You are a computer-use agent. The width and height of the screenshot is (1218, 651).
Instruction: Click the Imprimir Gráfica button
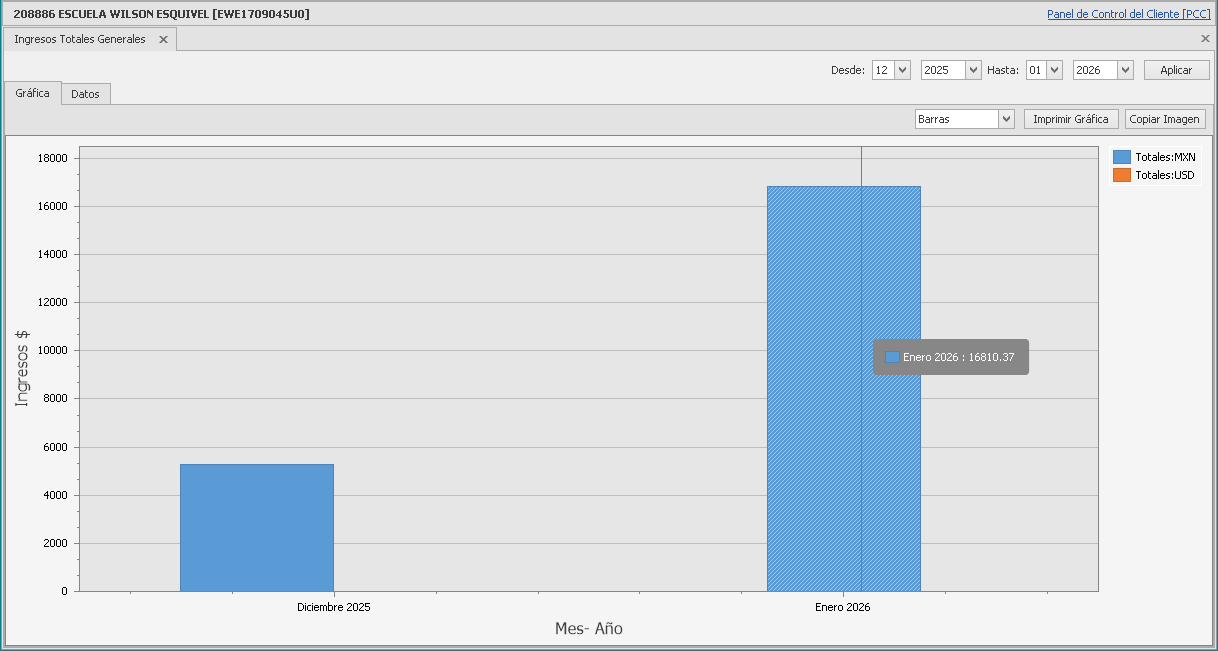[1070, 119]
